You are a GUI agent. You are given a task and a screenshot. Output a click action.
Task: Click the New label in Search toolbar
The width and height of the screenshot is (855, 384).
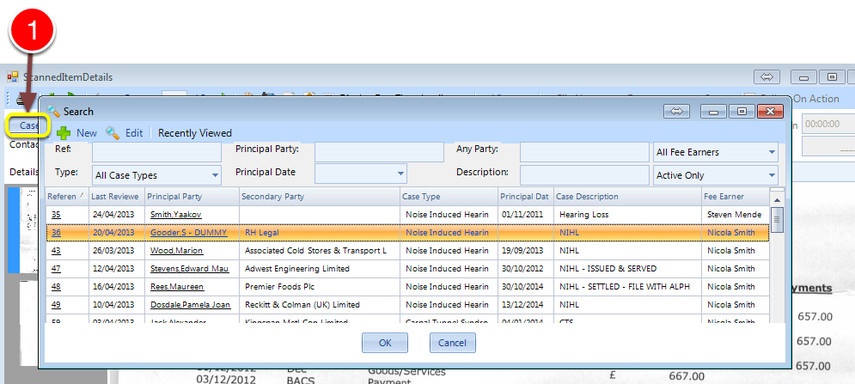[x=87, y=133]
